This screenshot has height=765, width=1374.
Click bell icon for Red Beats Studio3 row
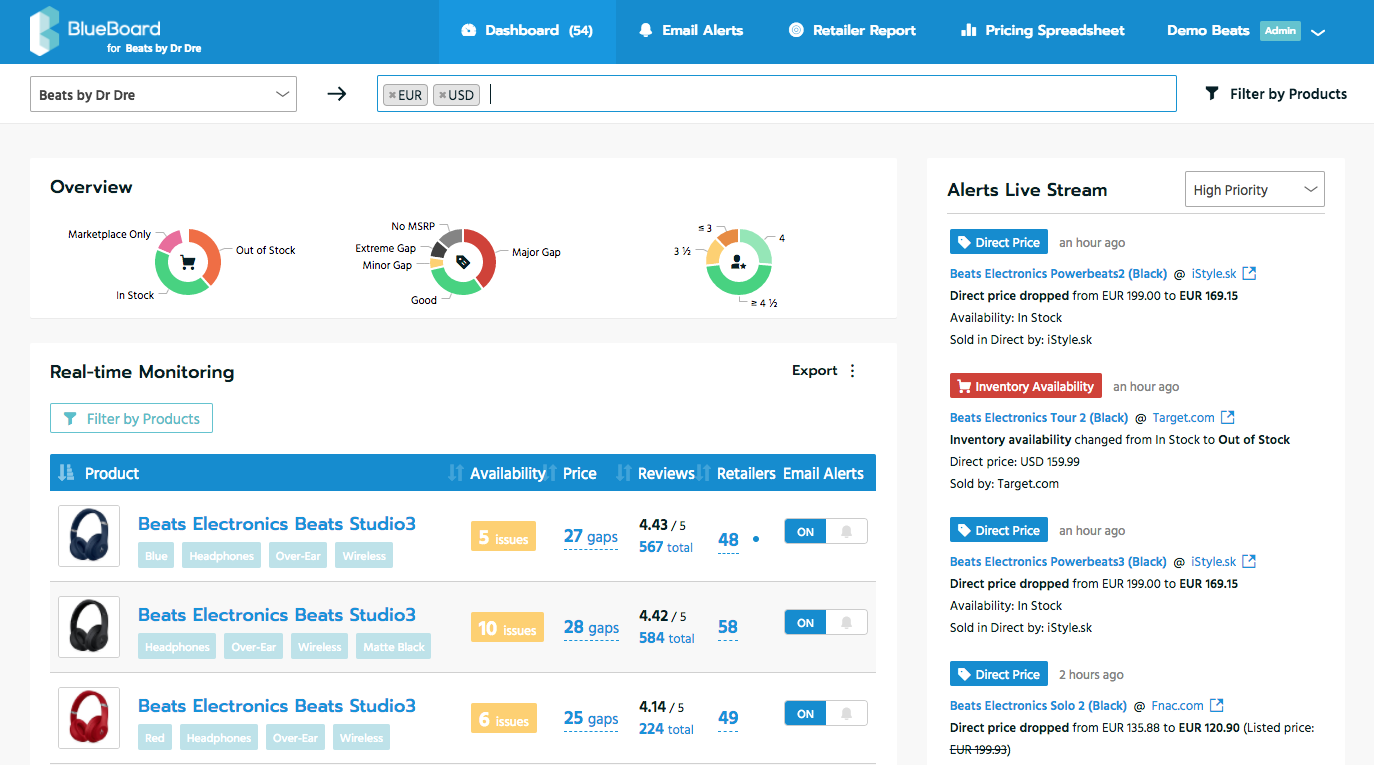[x=847, y=714]
